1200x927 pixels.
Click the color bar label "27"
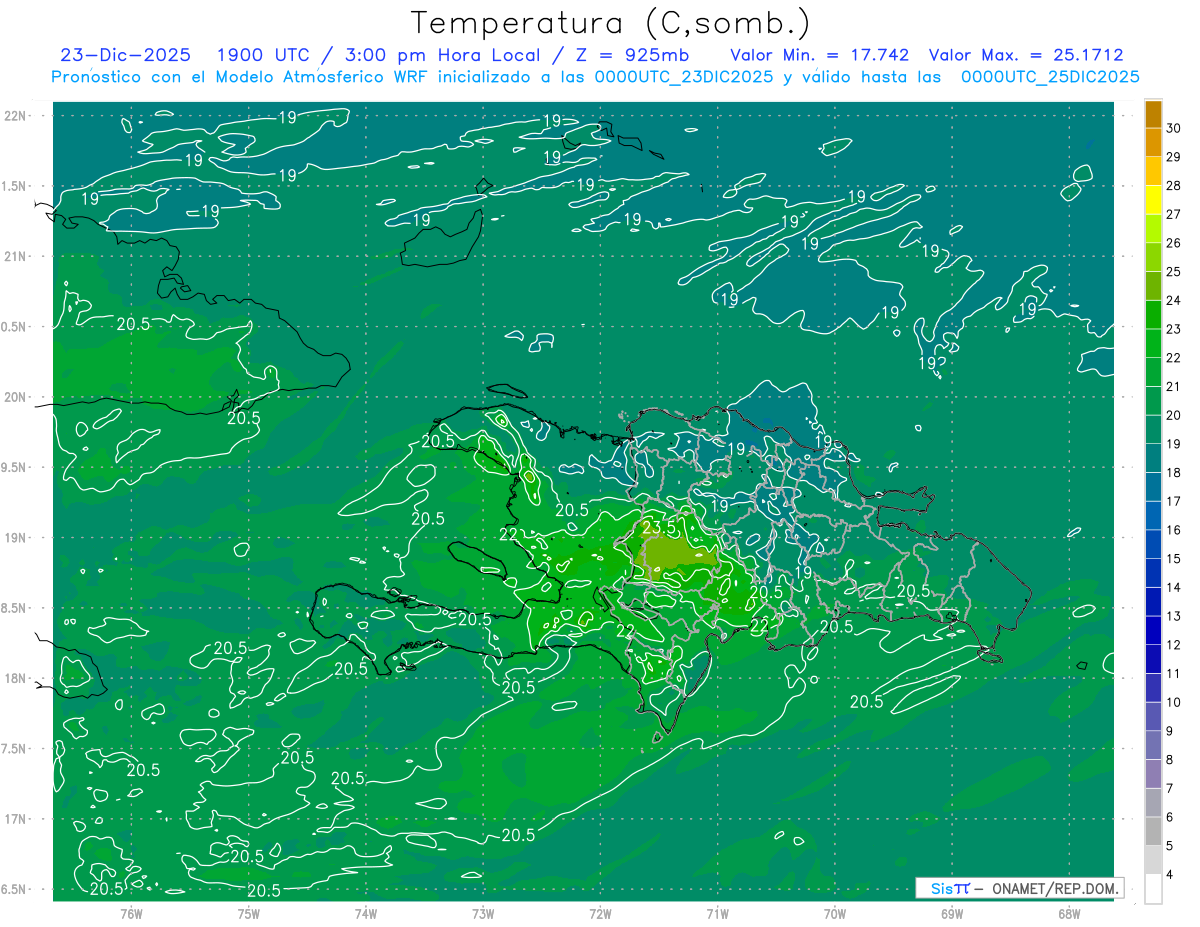click(1174, 214)
